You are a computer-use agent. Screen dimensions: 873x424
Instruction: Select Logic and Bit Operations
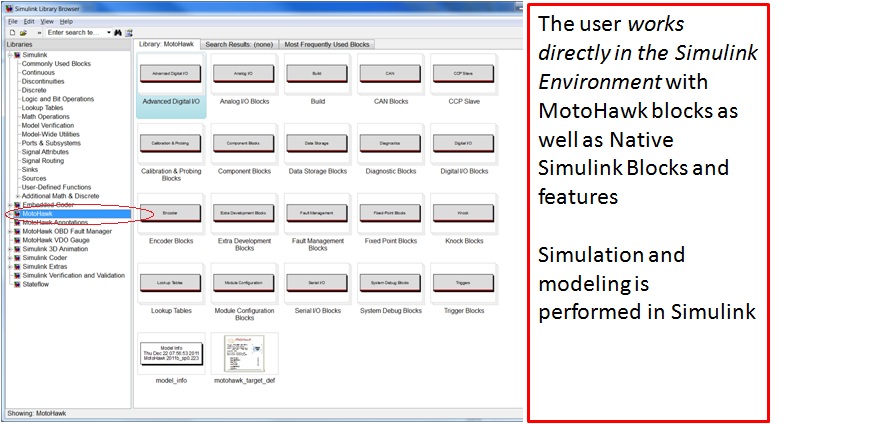(57, 99)
